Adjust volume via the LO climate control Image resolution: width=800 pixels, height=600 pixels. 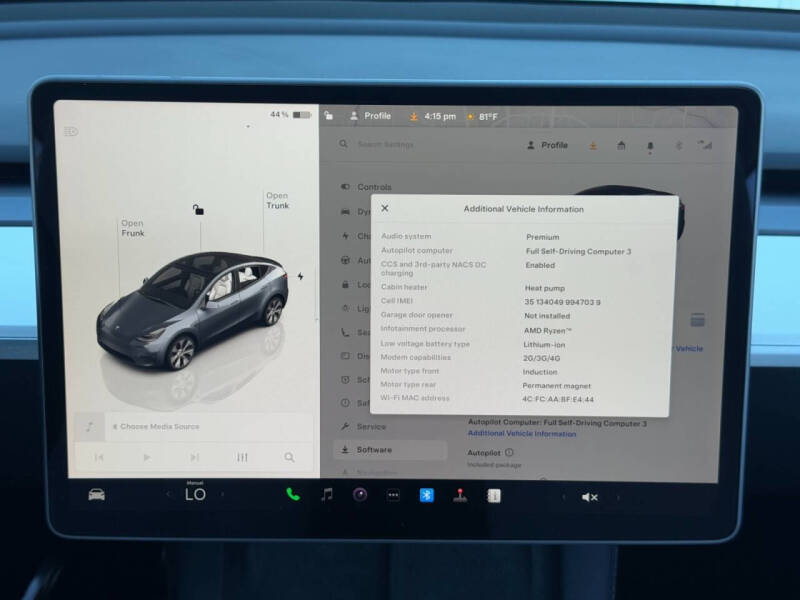[x=195, y=494]
